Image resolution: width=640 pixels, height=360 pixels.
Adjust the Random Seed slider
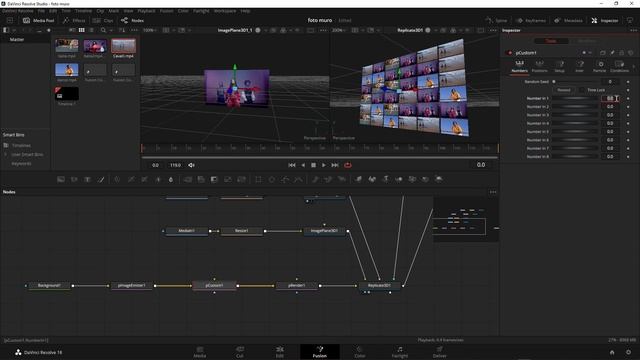coord(575,82)
